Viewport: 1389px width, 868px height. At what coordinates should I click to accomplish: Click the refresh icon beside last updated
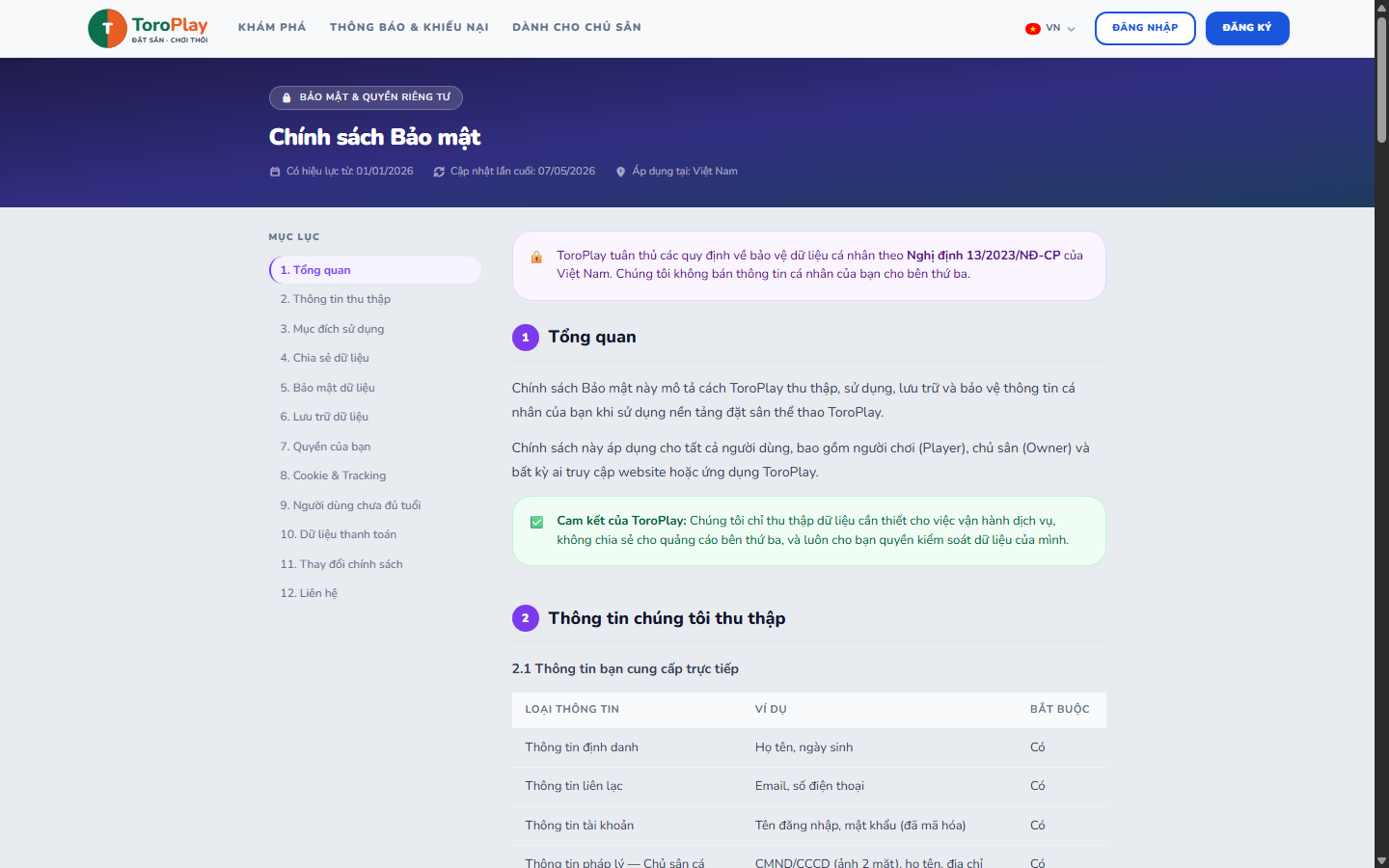(439, 172)
